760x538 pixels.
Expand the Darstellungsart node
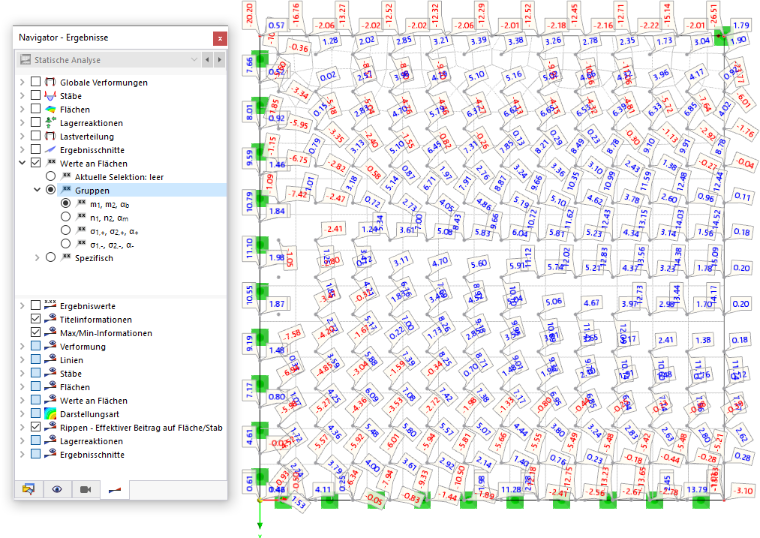pyautogui.click(x=22, y=413)
